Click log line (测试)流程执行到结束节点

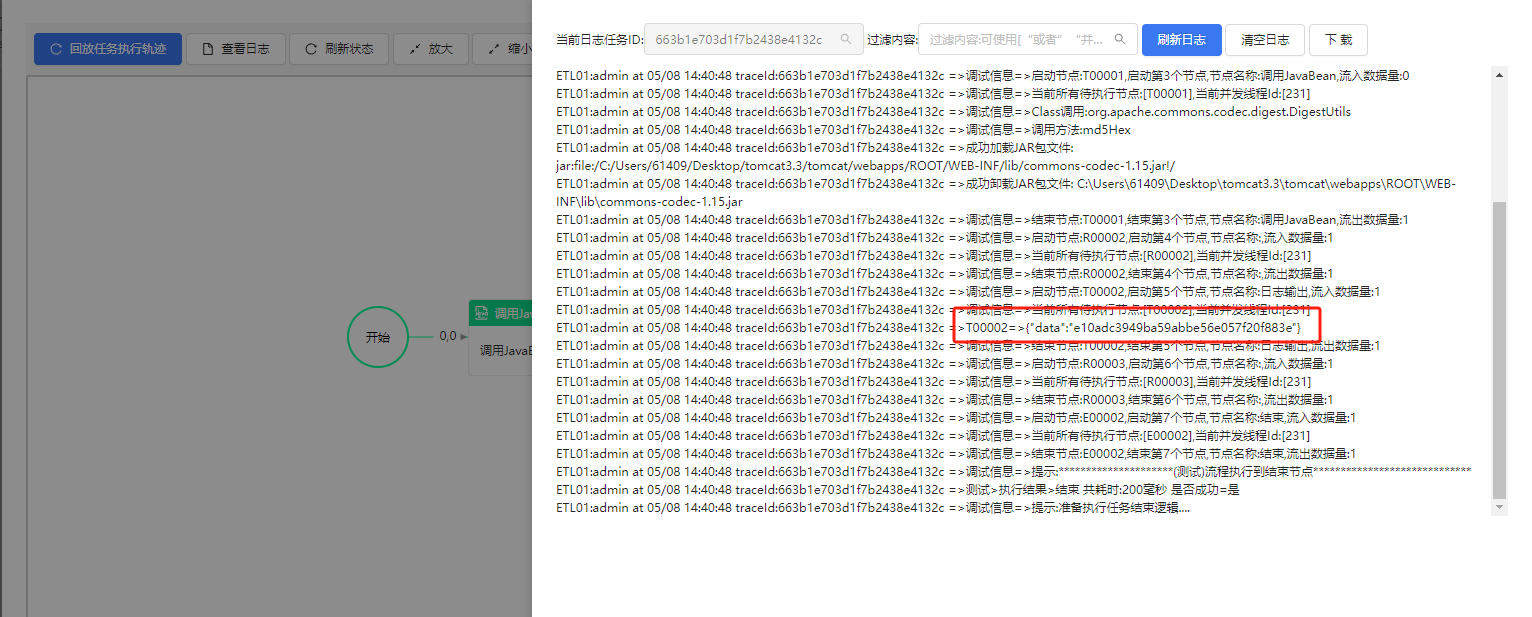pyautogui.click(x=1014, y=471)
